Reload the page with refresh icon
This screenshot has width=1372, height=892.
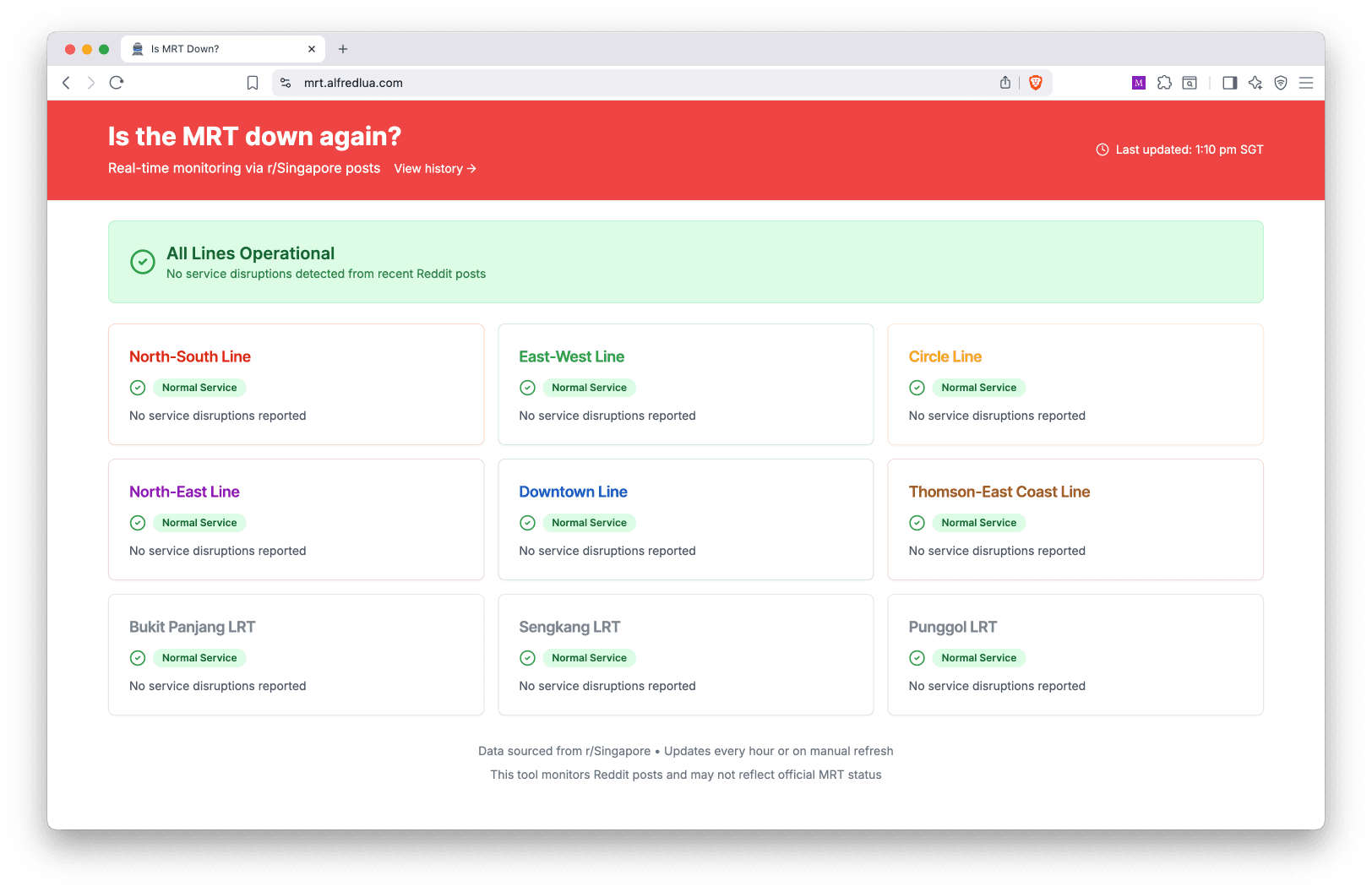(117, 83)
